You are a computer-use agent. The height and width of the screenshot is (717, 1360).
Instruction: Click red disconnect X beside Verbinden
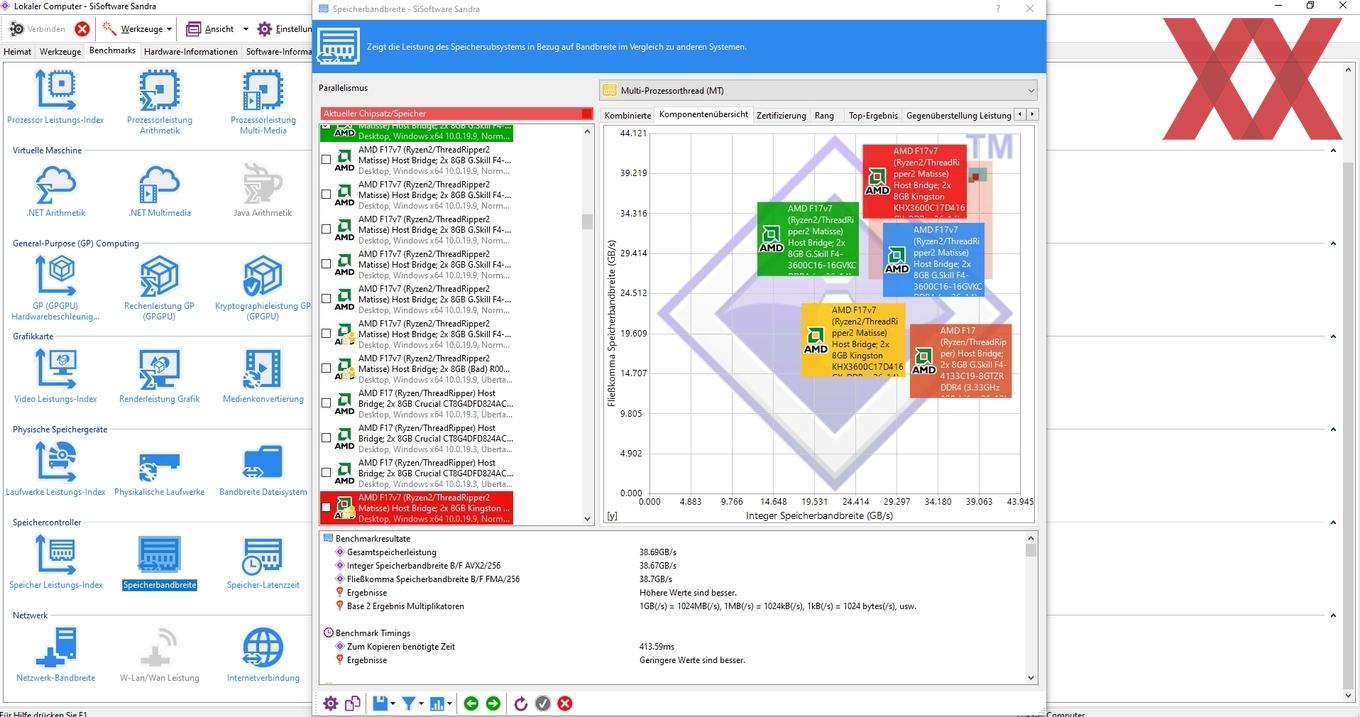click(x=82, y=29)
